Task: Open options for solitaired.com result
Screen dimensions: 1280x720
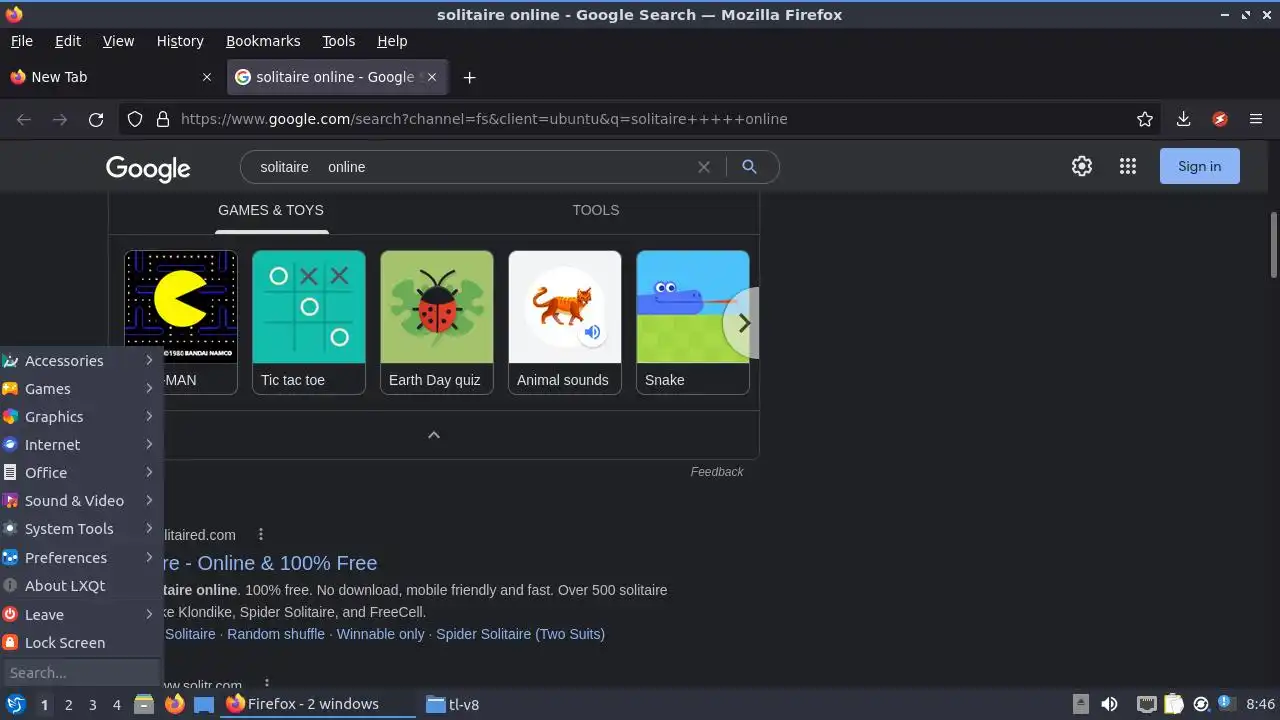Action: point(261,535)
